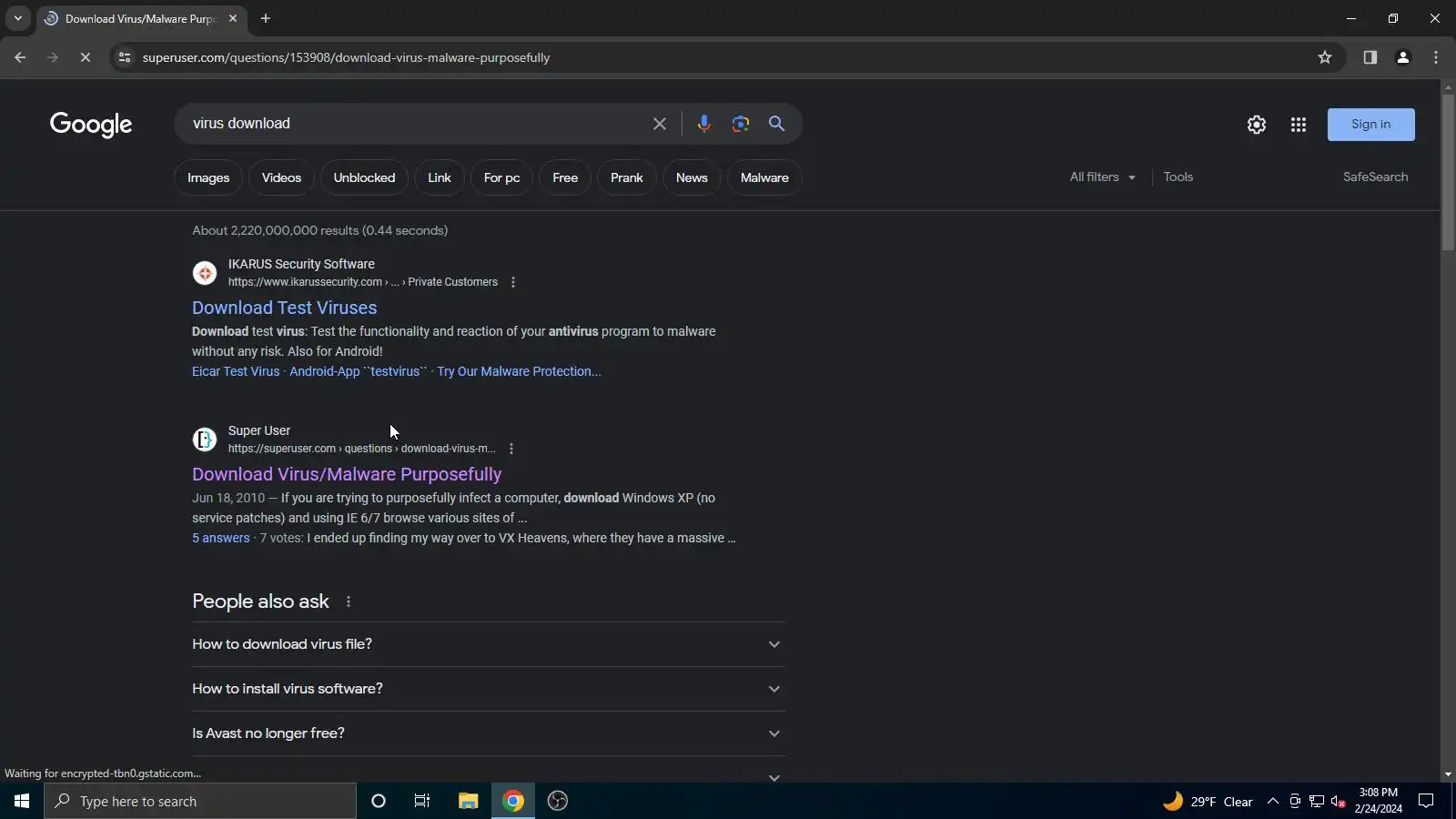The height and width of the screenshot is (819, 1456).
Task: Open OBS Studio from the taskbar
Action: [558, 801]
